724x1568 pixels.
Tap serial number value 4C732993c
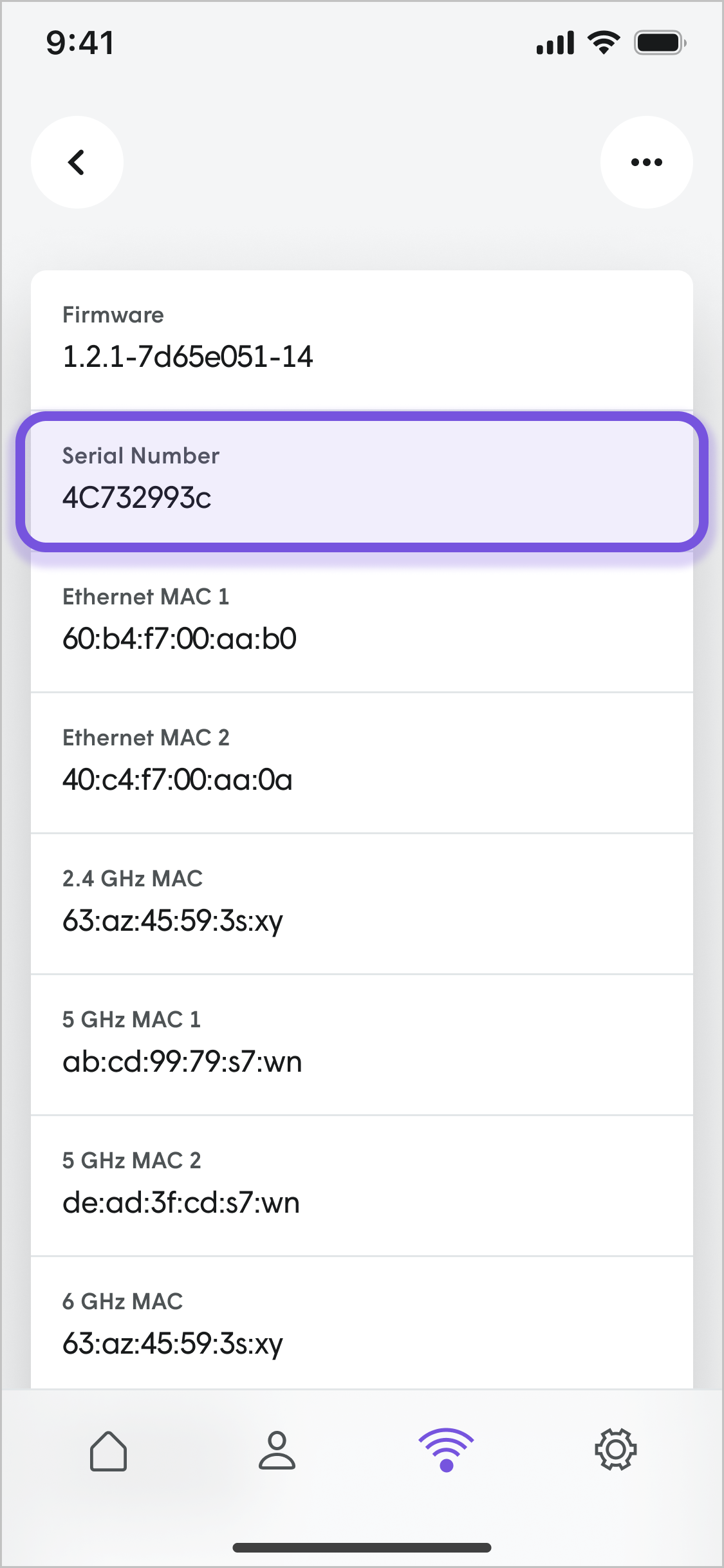coord(137,498)
